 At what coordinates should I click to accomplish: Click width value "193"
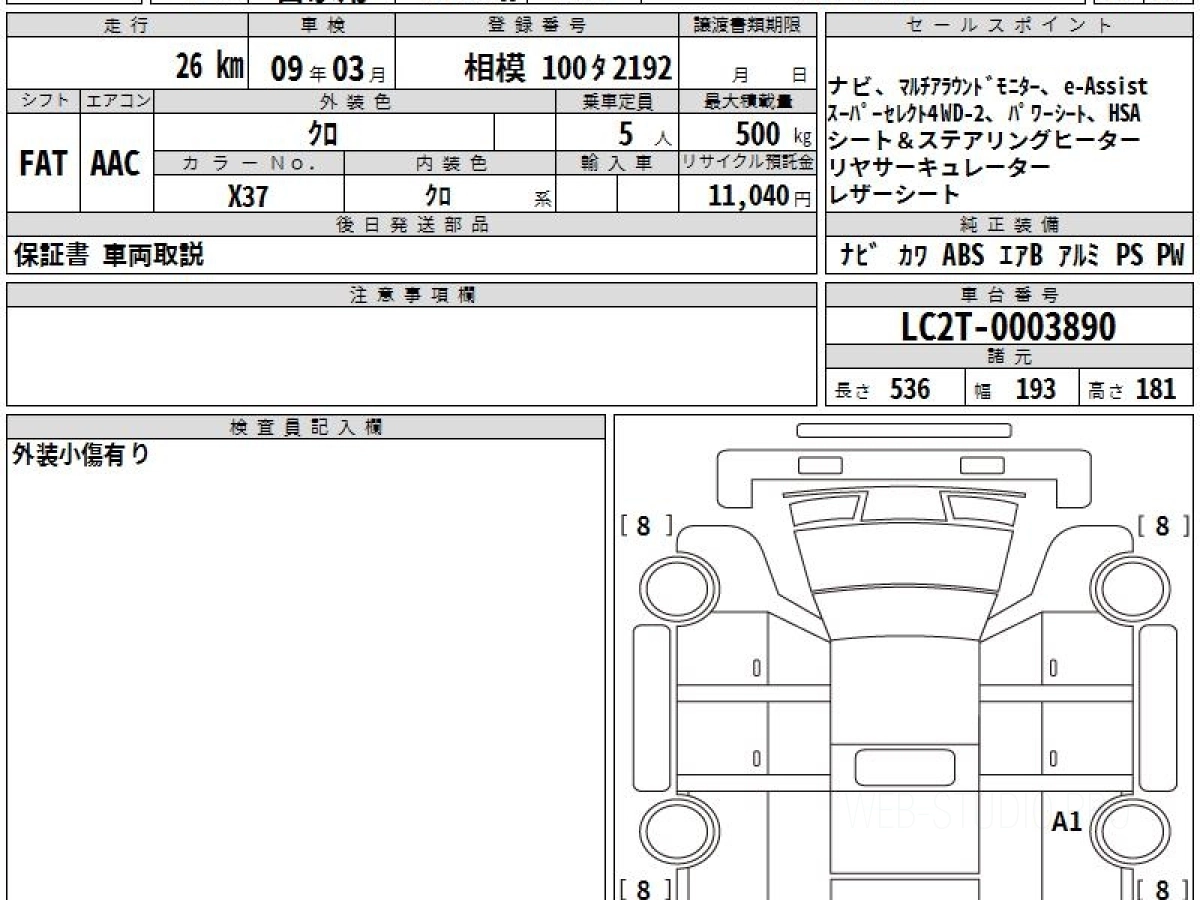point(1036,389)
